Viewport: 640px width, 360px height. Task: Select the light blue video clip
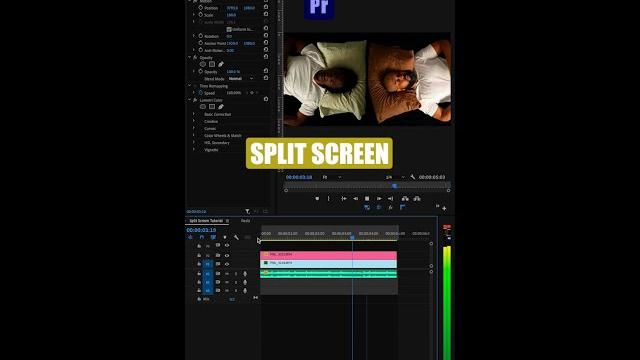pyautogui.click(x=329, y=264)
